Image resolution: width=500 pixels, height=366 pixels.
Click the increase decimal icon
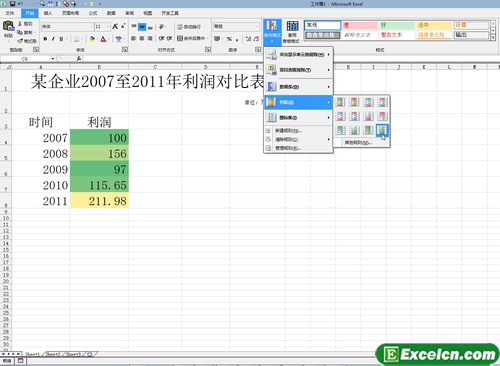[248, 39]
